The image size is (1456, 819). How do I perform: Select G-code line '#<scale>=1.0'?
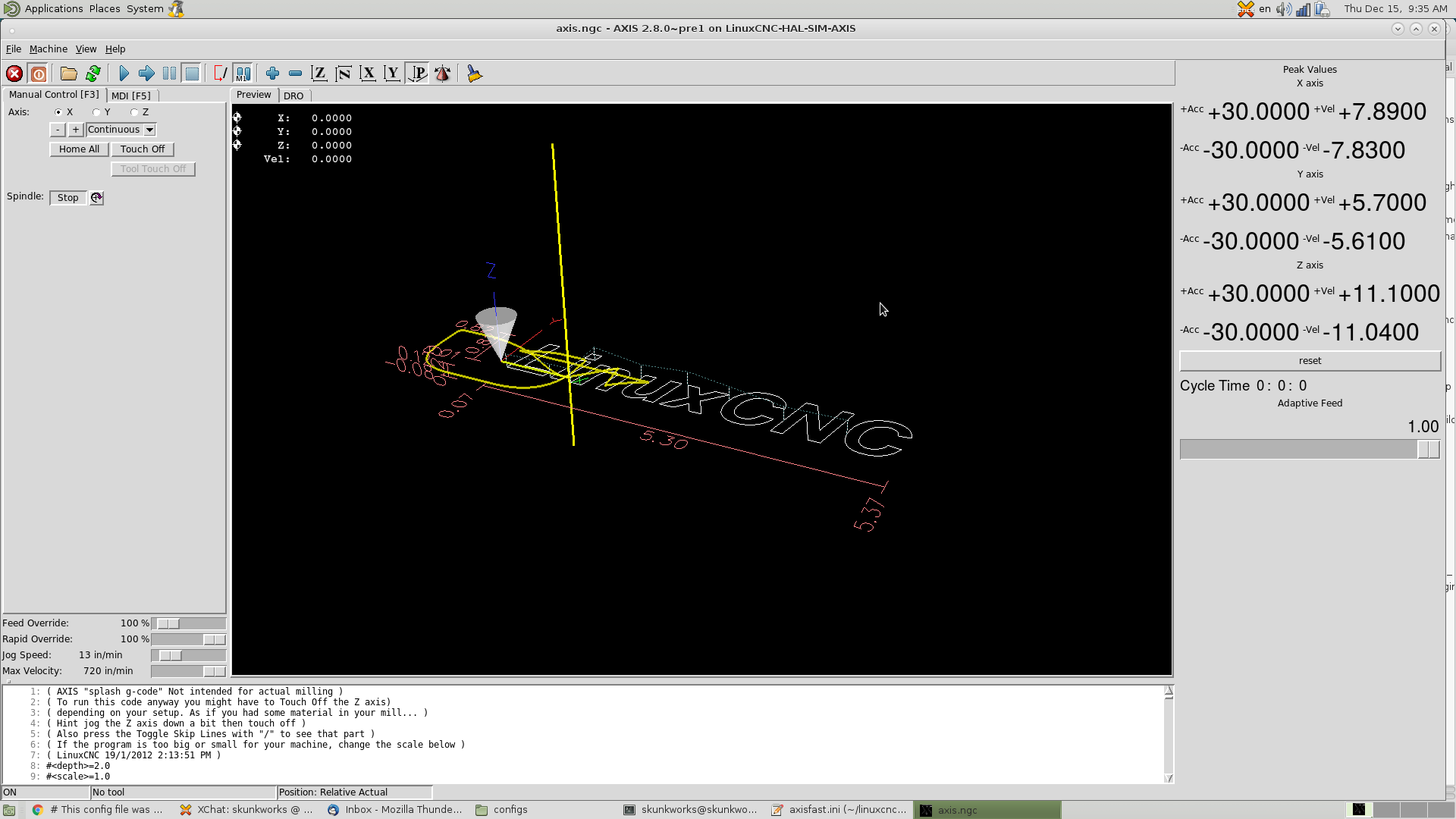[x=77, y=777]
